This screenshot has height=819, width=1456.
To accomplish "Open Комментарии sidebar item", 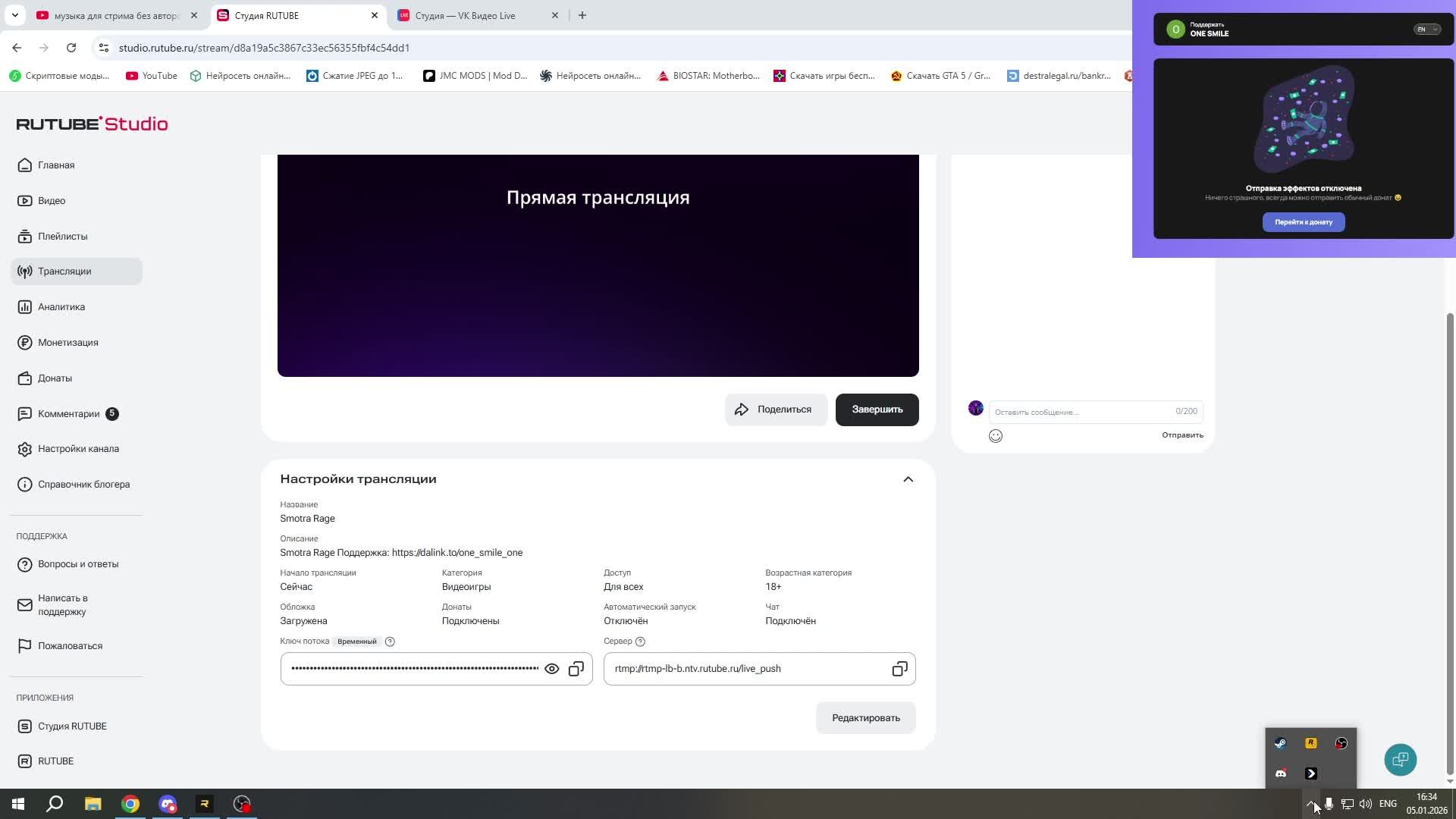I will coord(68,414).
